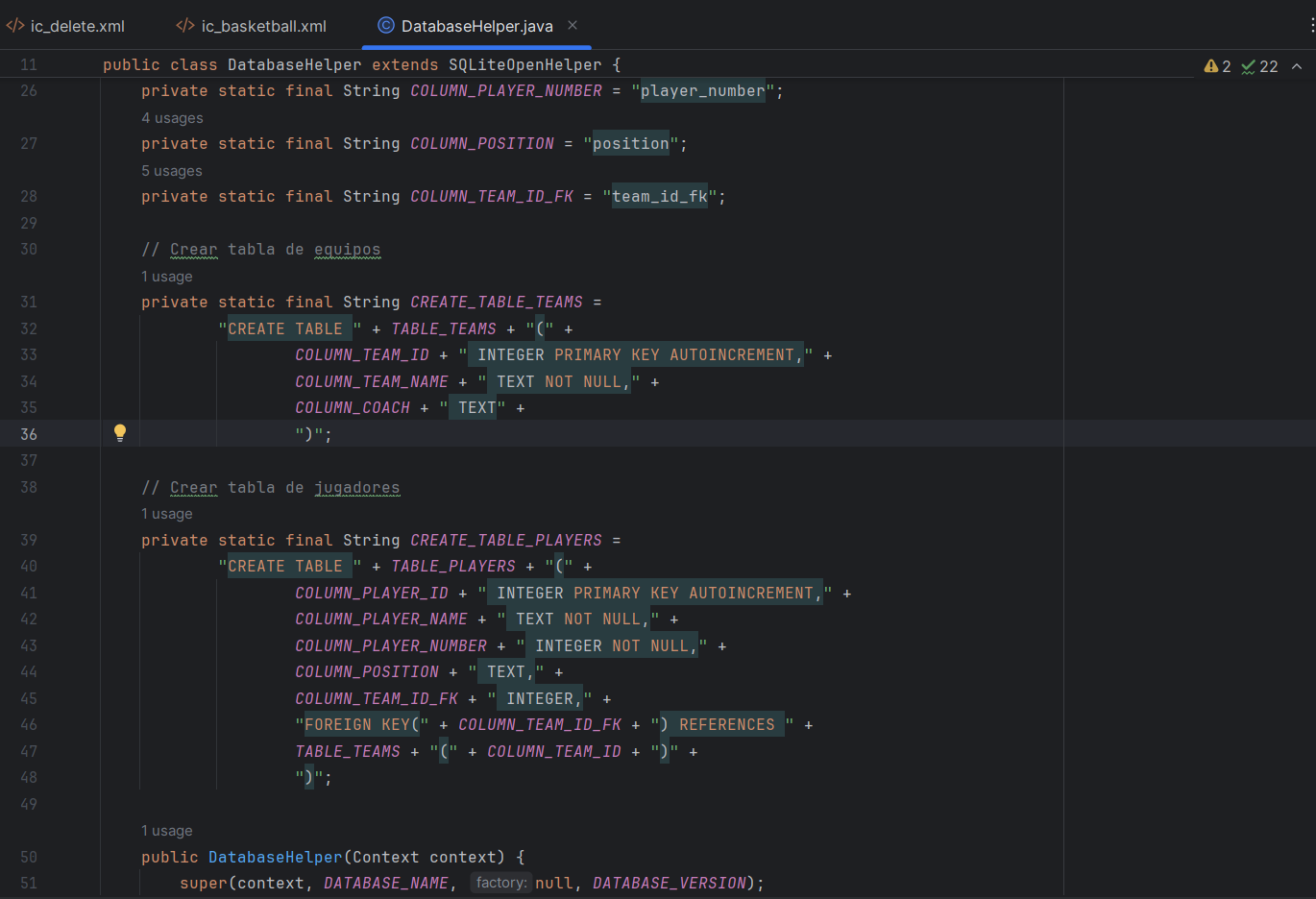Click the 1 usage hint above CREATE_TABLE_PLAYERS
This screenshot has height=899, width=1316.
(x=167, y=514)
